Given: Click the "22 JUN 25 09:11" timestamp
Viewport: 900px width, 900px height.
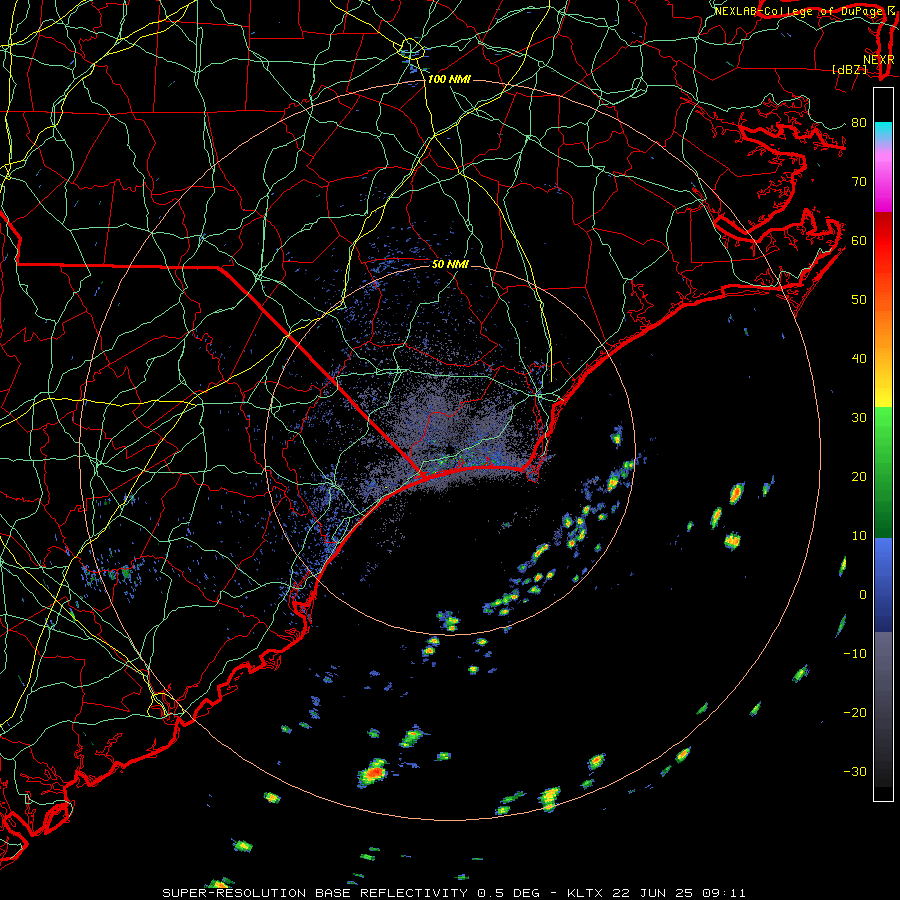Looking at the screenshot, I should (677, 893).
